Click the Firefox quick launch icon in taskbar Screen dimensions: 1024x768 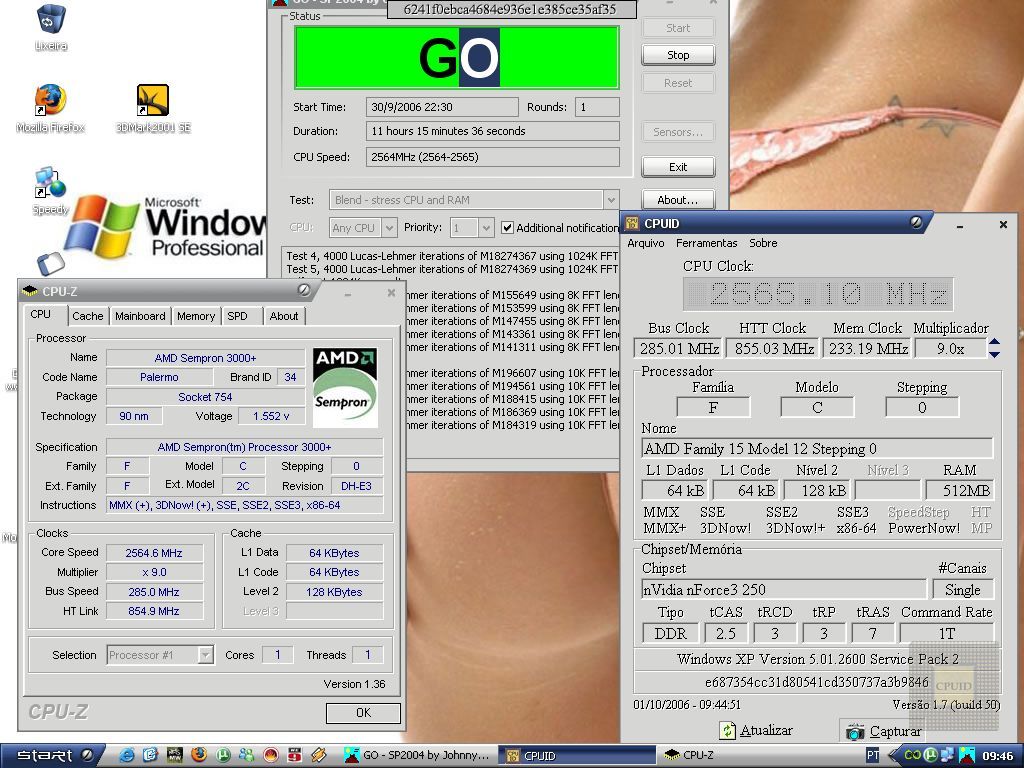coord(199,755)
